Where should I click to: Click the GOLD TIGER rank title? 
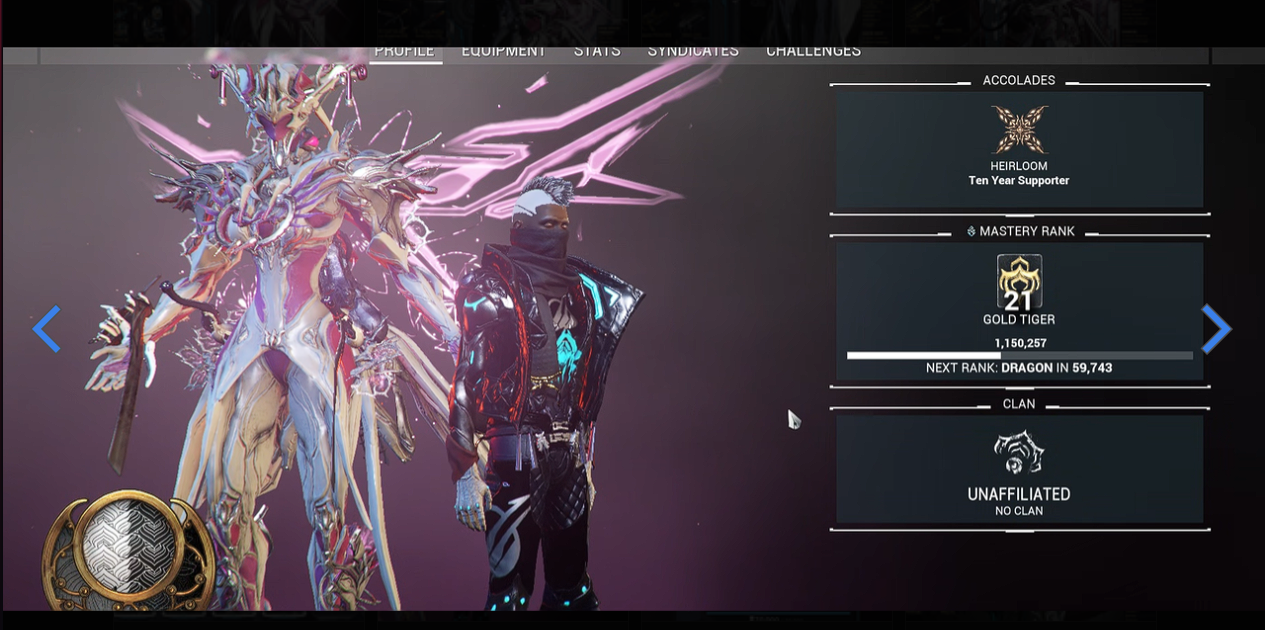1019,320
